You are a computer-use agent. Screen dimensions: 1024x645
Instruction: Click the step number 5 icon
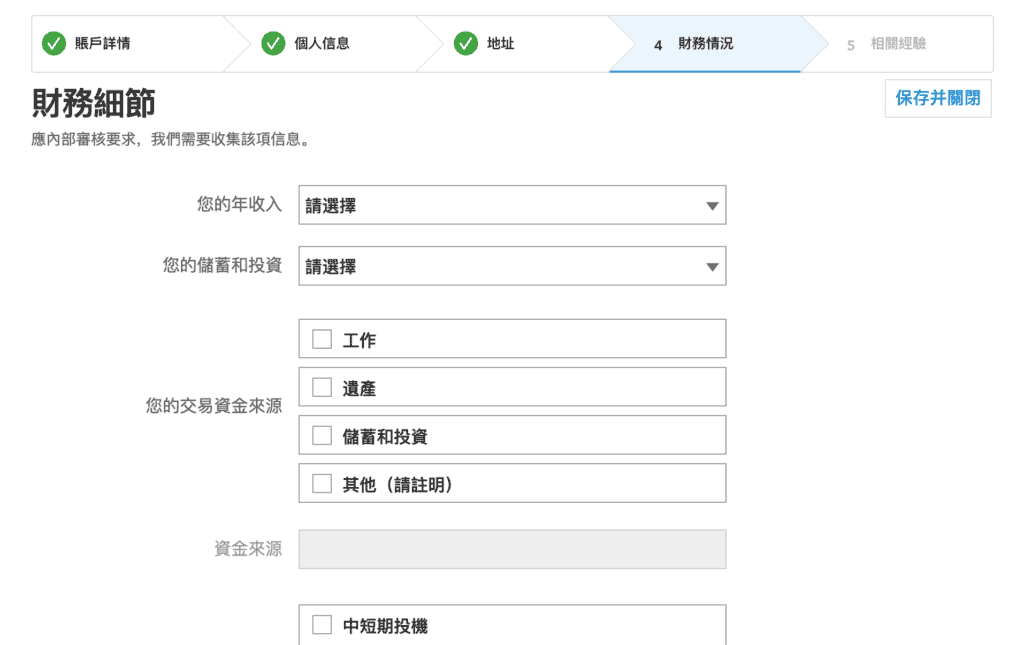point(850,45)
